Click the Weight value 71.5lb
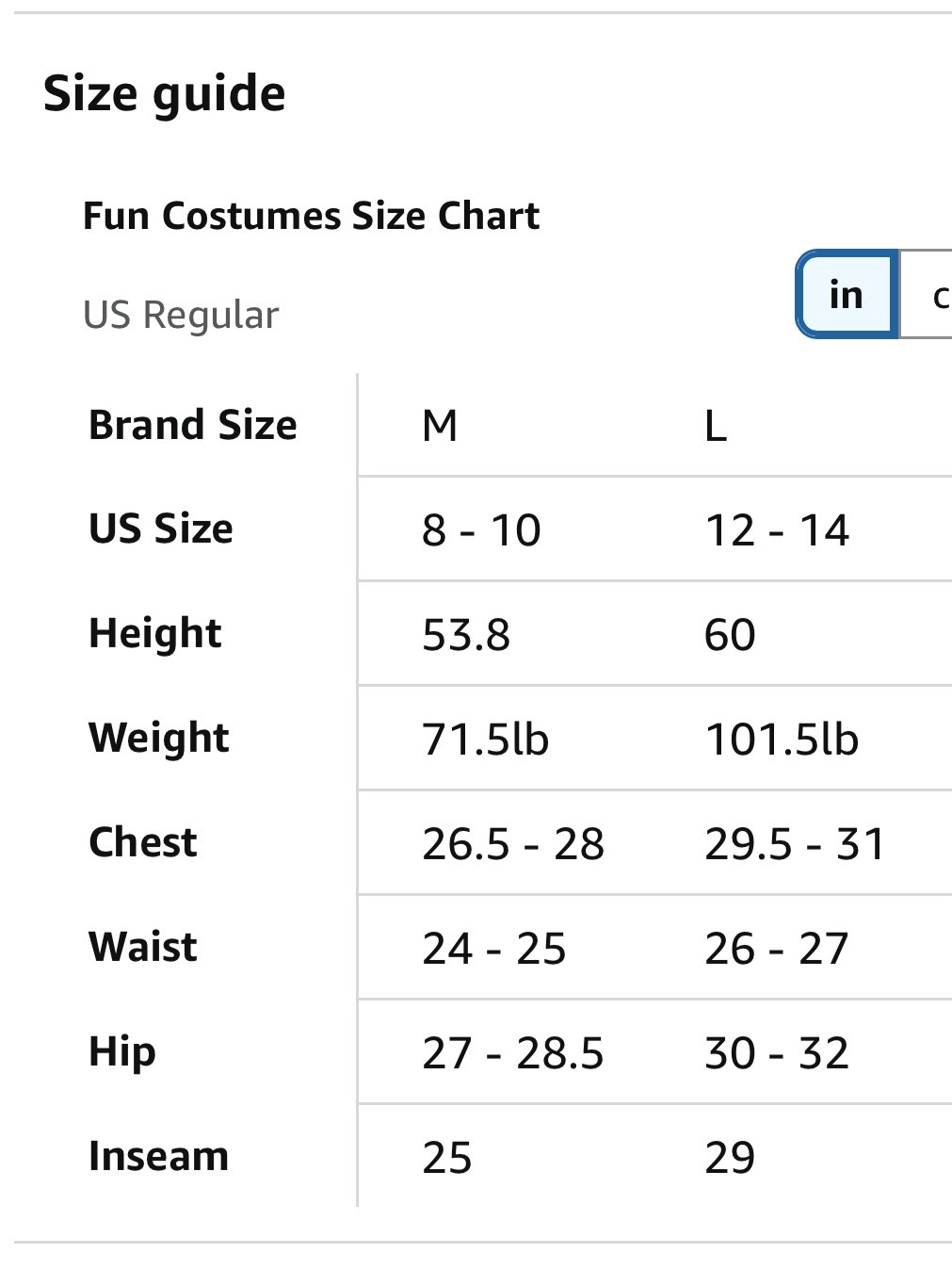 [485, 740]
